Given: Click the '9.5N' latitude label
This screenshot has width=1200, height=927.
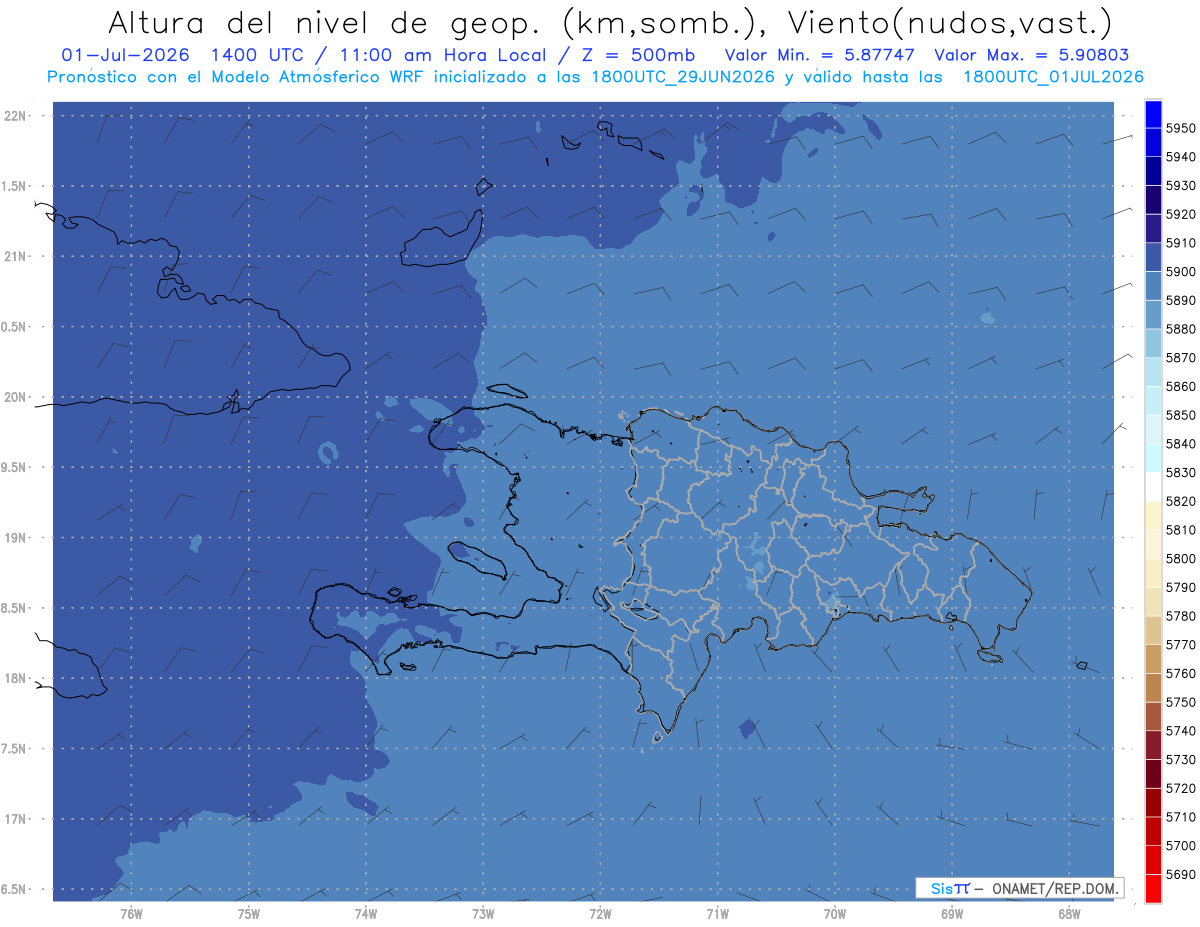Looking at the screenshot, I should point(15,468).
